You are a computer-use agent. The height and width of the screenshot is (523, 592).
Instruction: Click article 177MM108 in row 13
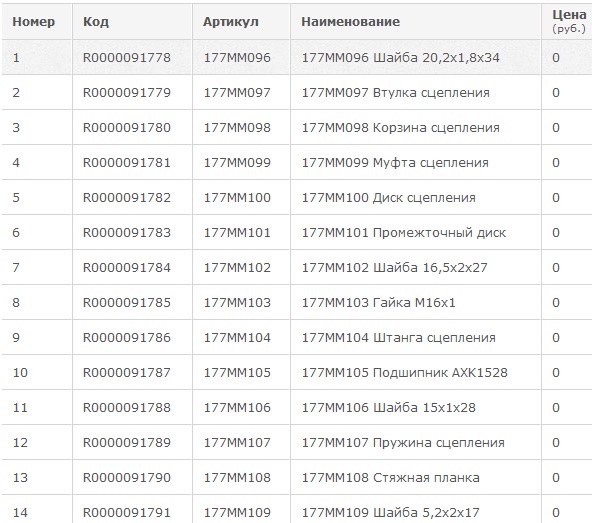(x=237, y=478)
